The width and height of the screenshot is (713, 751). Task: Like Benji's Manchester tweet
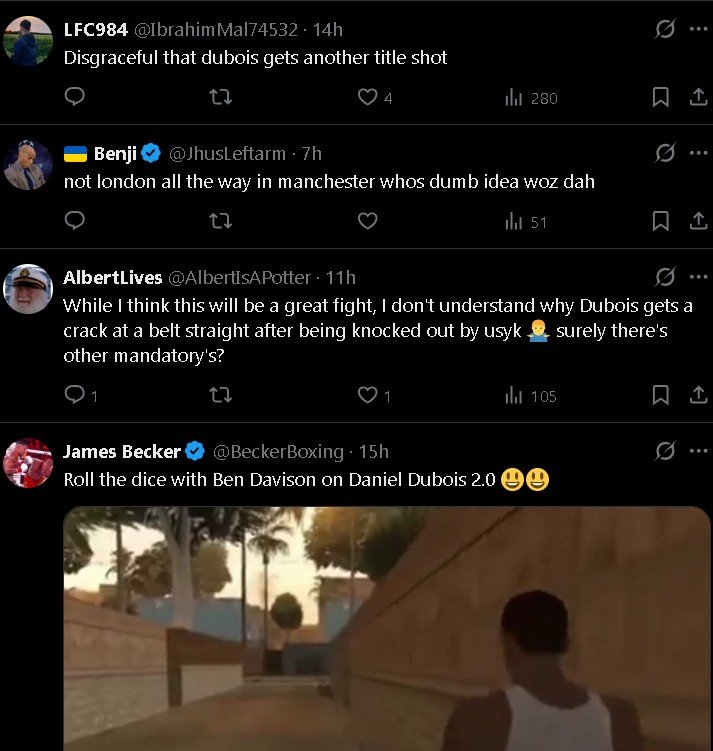pos(368,221)
